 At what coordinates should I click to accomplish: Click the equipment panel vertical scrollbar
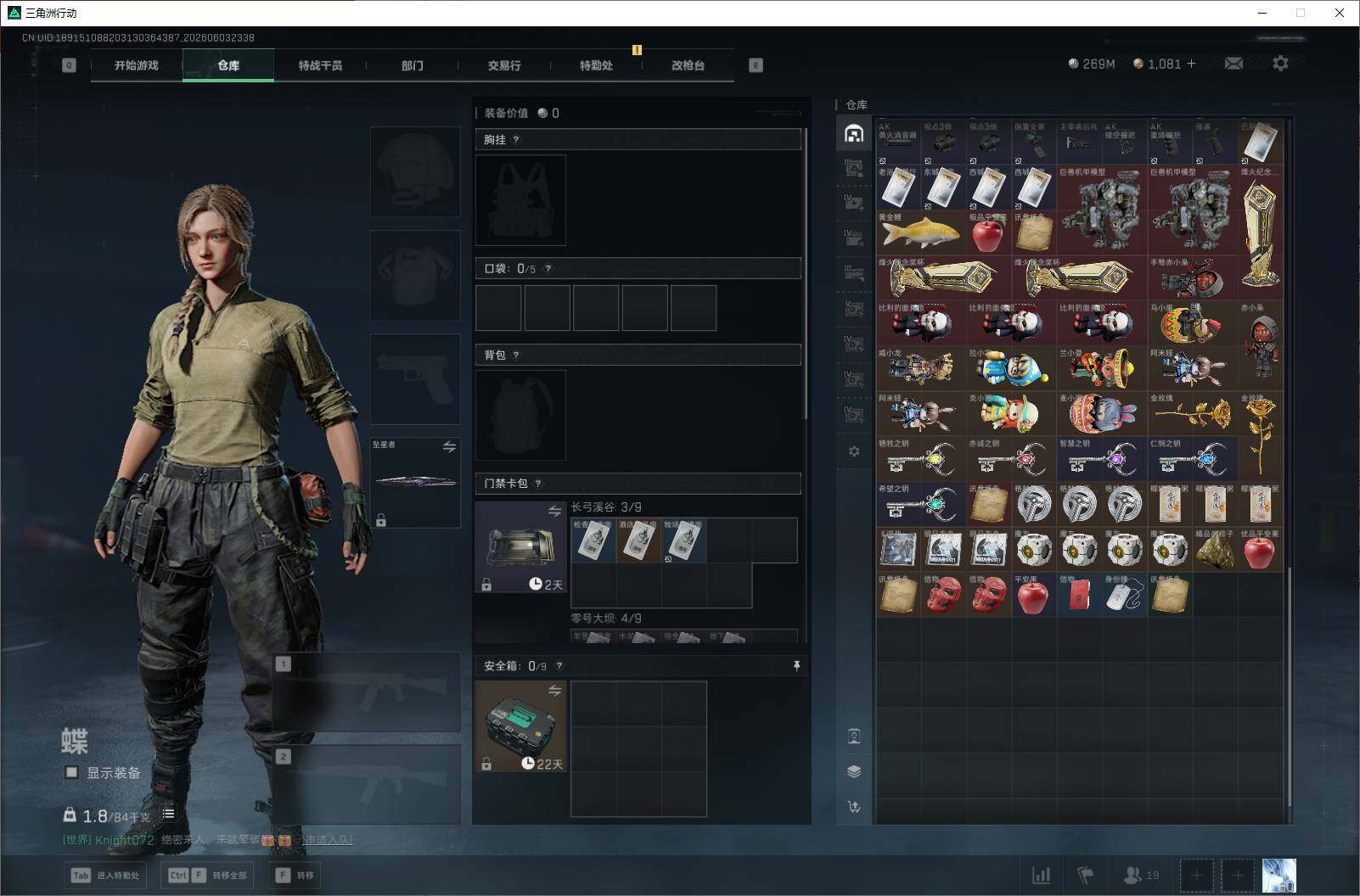tap(805, 273)
